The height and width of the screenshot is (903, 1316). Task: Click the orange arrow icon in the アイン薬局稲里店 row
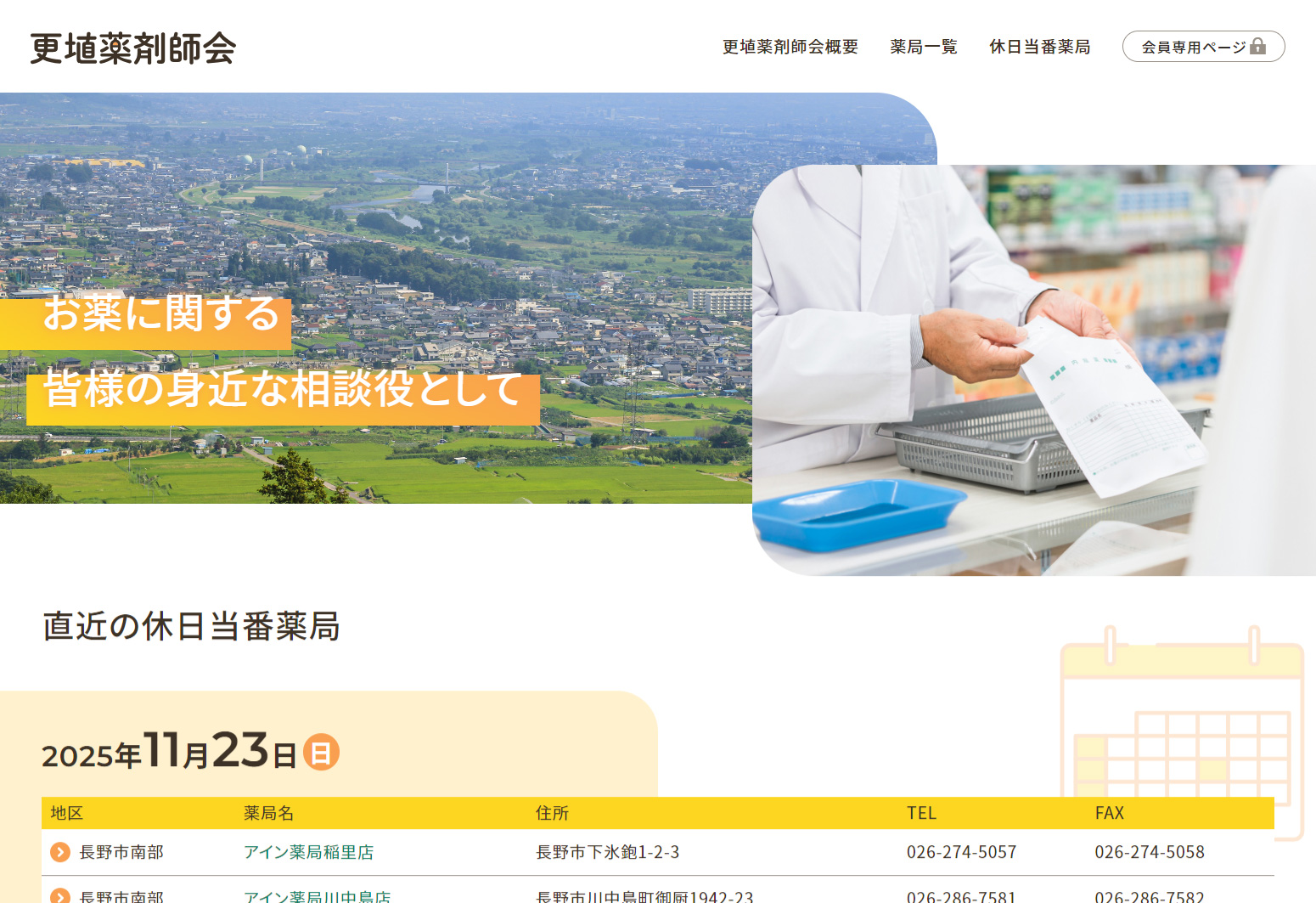pos(60,852)
